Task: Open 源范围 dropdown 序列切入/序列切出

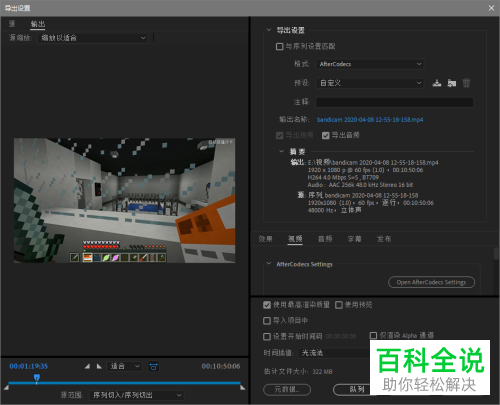Action: click(x=137, y=395)
